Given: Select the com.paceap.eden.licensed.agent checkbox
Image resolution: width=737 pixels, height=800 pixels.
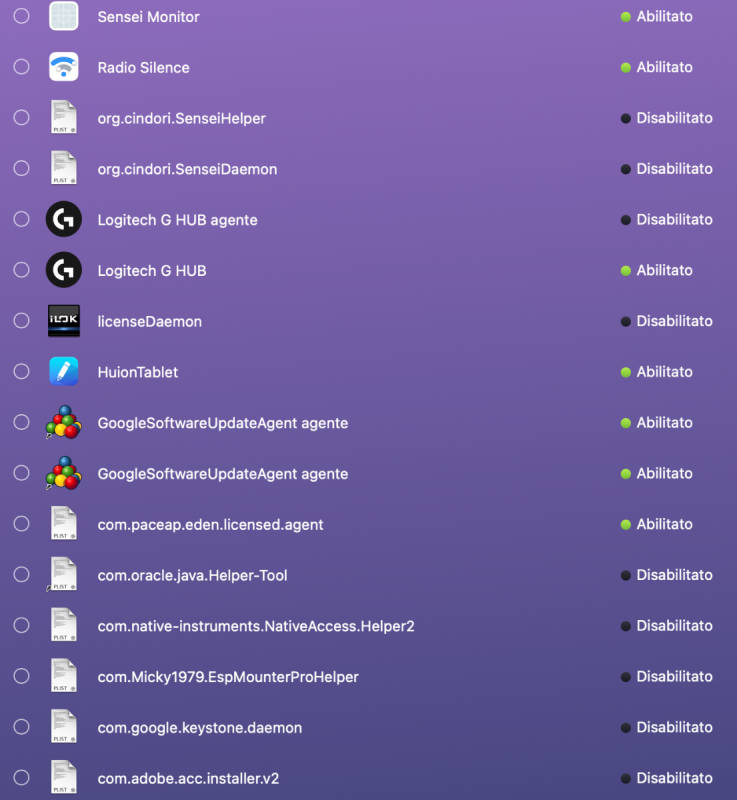Looking at the screenshot, I should click(21, 523).
